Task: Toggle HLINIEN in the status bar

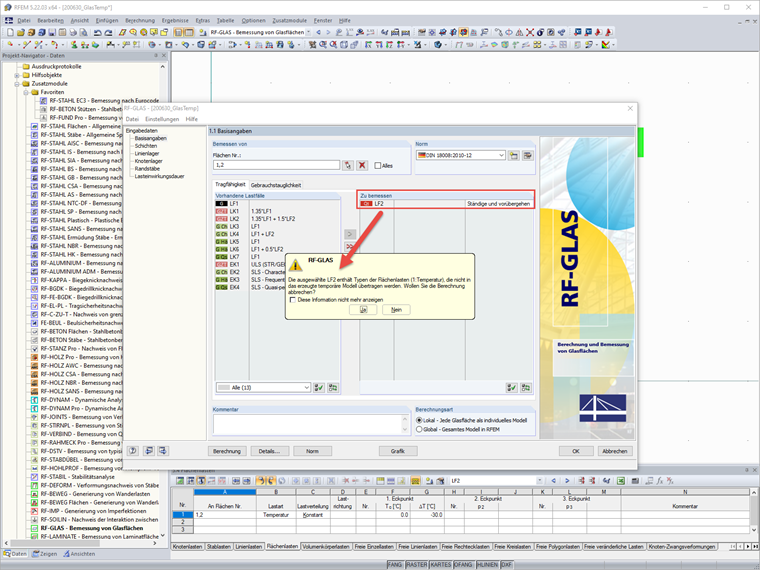Action: click(x=487, y=565)
